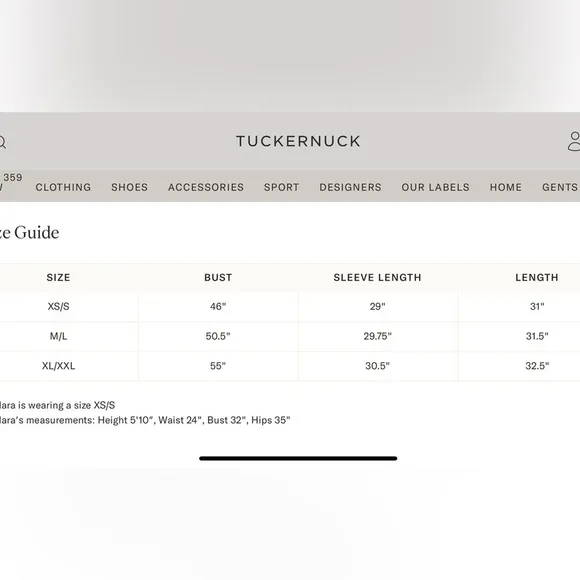Open the Shoes menu
This screenshot has height=580, width=580.
[x=129, y=187]
